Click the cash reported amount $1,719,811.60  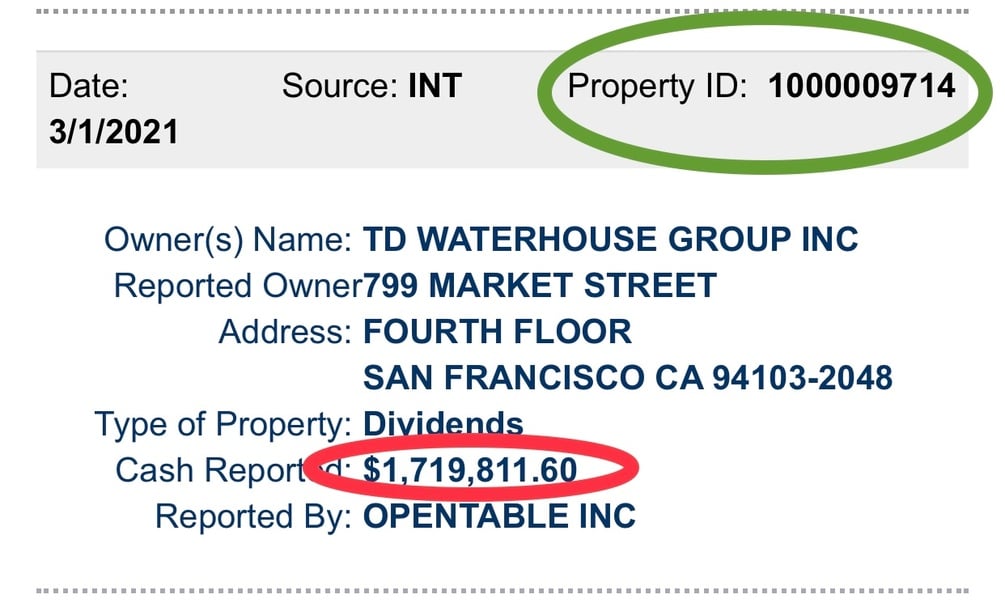click(x=470, y=470)
